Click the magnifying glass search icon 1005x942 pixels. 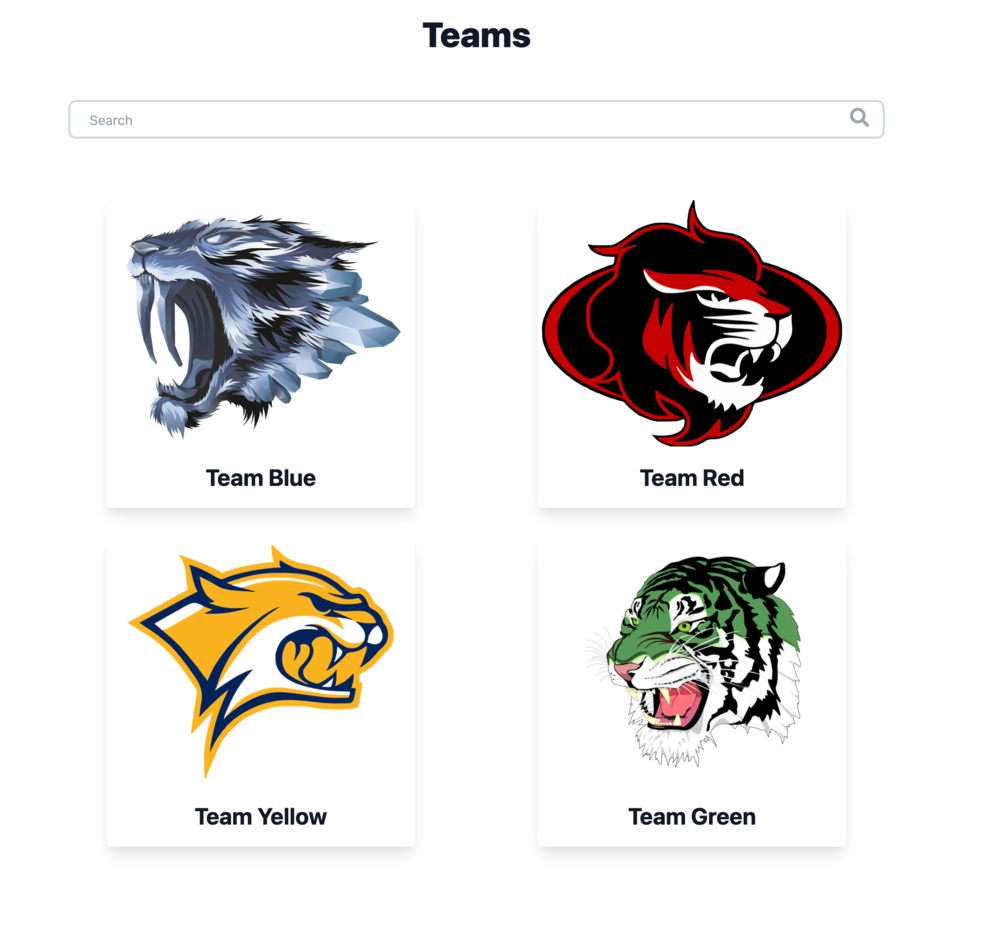pyautogui.click(x=859, y=117)
